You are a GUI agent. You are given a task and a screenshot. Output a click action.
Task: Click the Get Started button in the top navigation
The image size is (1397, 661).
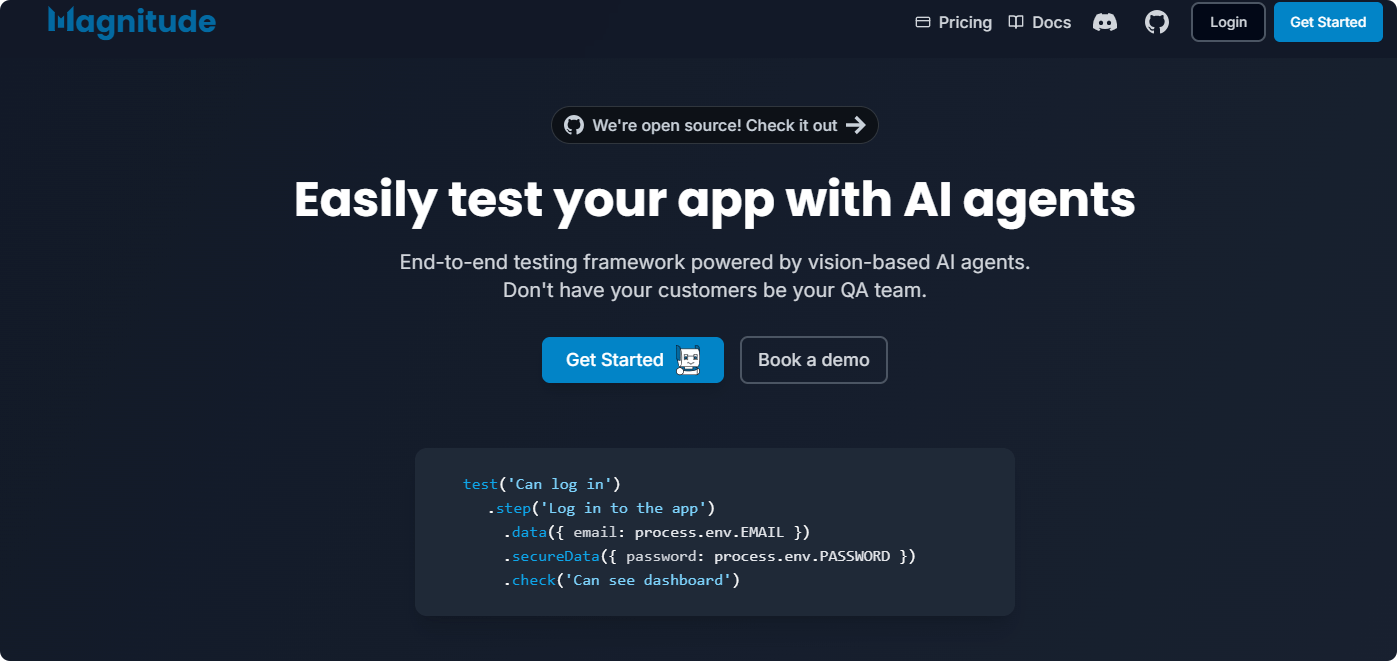click(x=1327, y=22)
